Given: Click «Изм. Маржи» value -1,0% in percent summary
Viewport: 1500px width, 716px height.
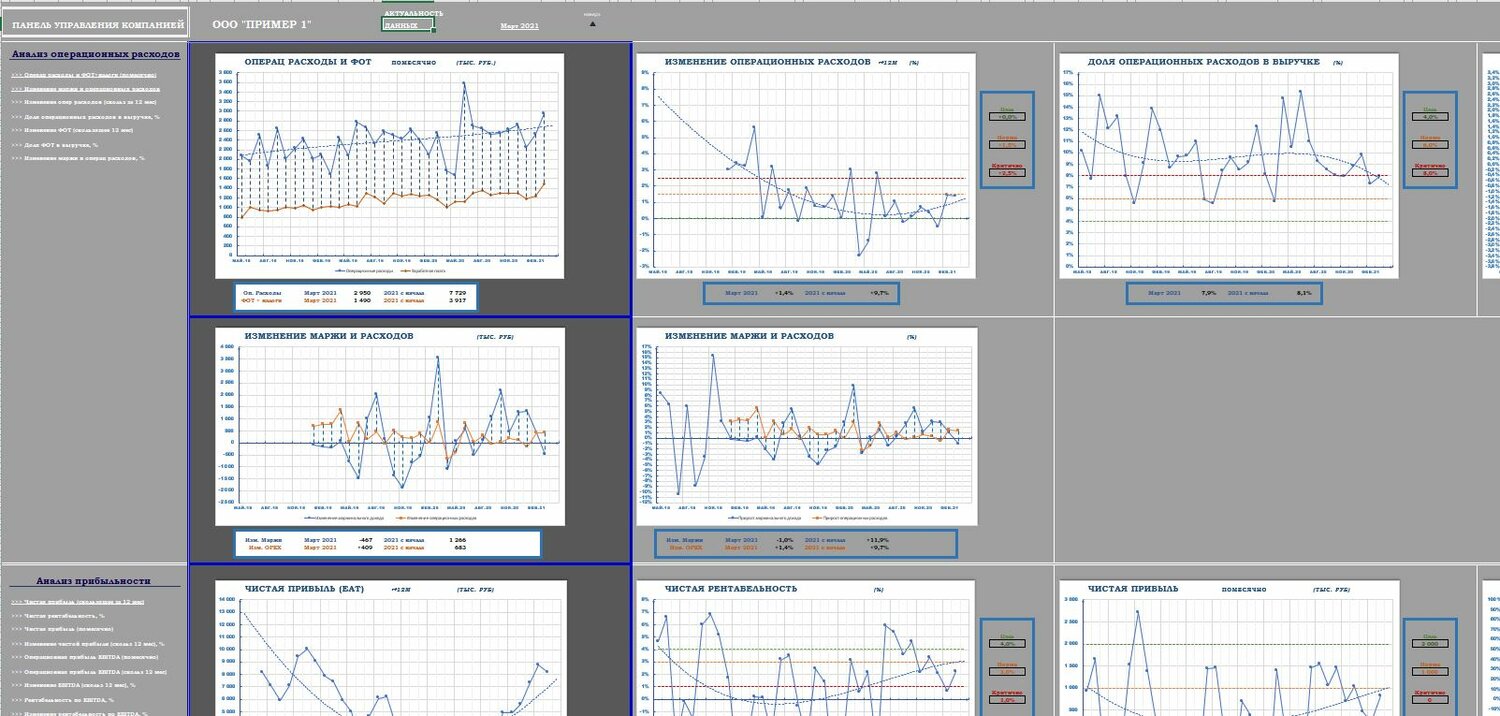Looking at the screenshot, I should 784,540.
